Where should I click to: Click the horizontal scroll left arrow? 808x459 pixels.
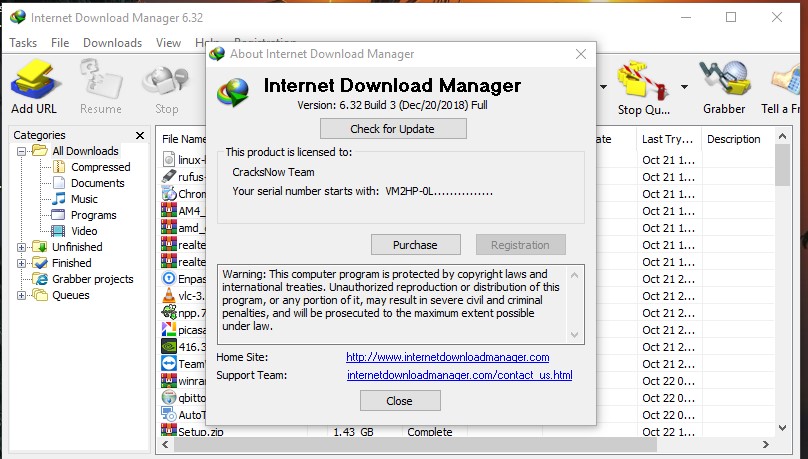tap(165, 445)
